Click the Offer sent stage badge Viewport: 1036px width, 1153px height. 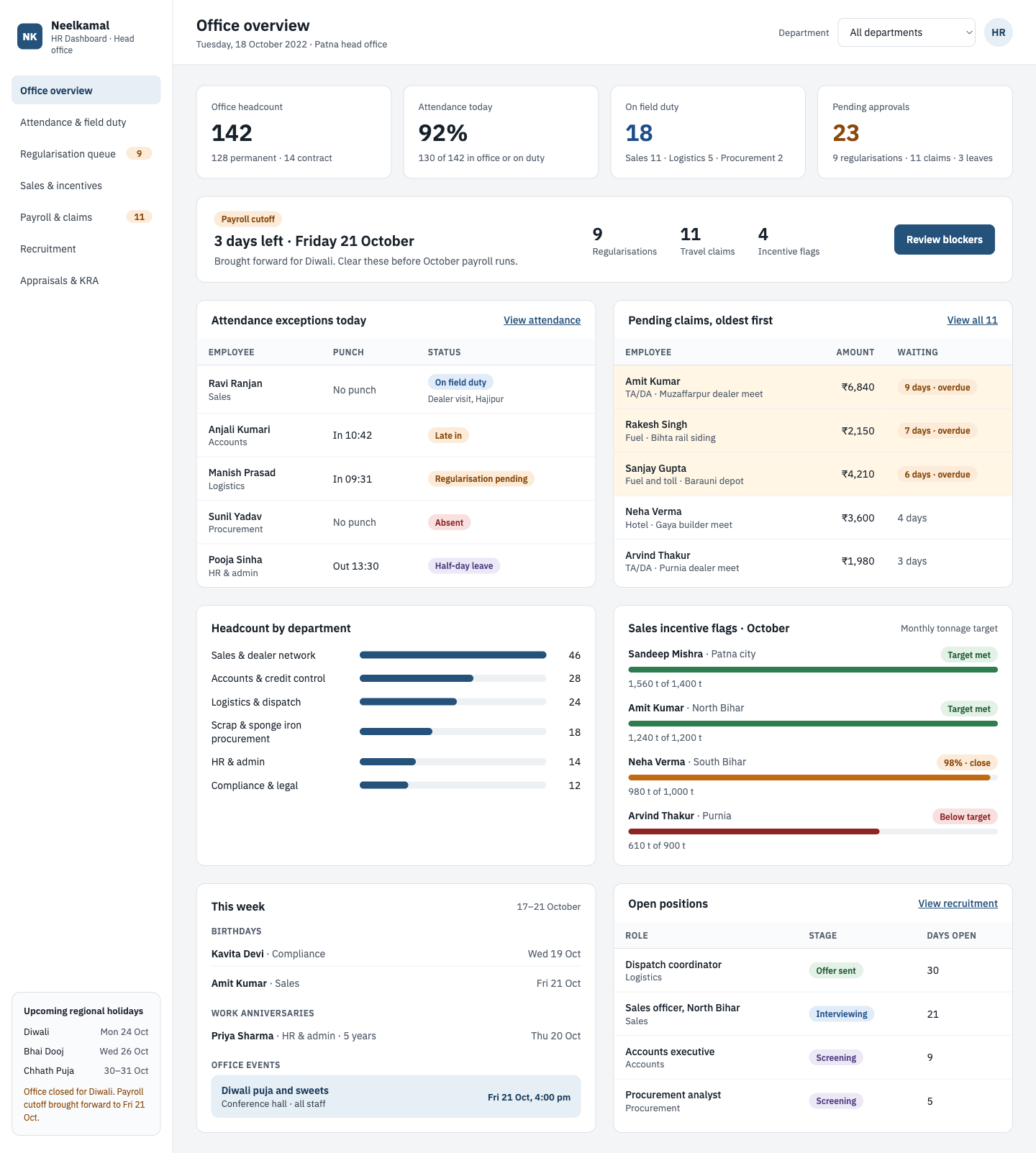836,970
